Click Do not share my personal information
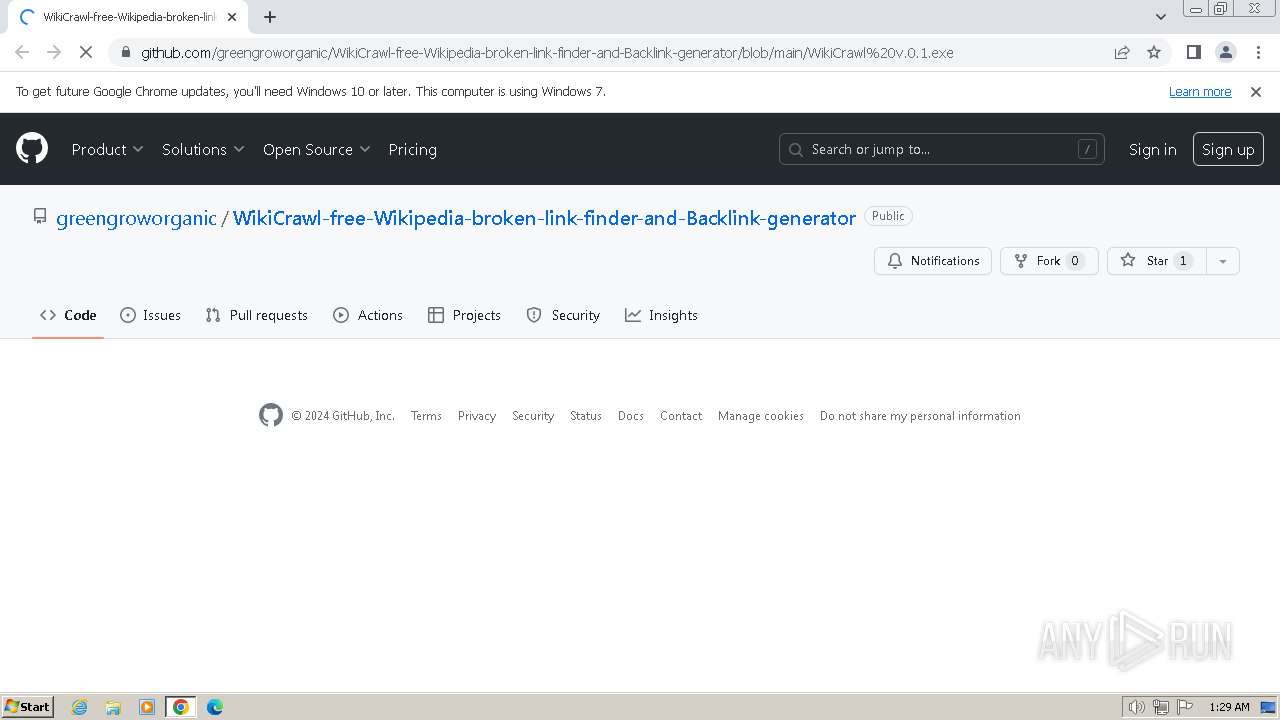This screenshot has width=1280, height=720. click(x=920, y=416)
